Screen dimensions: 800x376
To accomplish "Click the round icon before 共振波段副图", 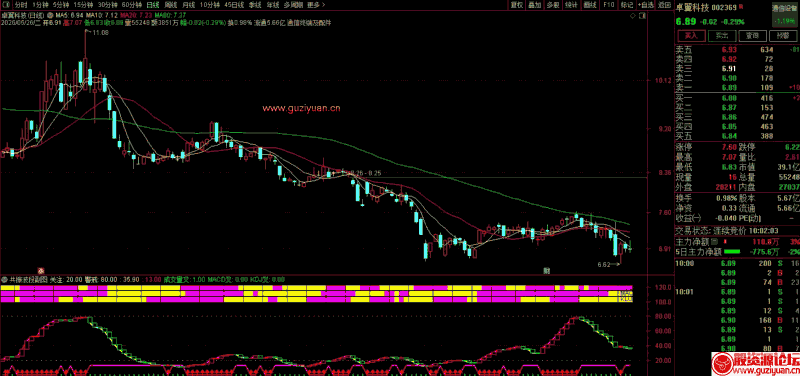I will click(5, 280).
